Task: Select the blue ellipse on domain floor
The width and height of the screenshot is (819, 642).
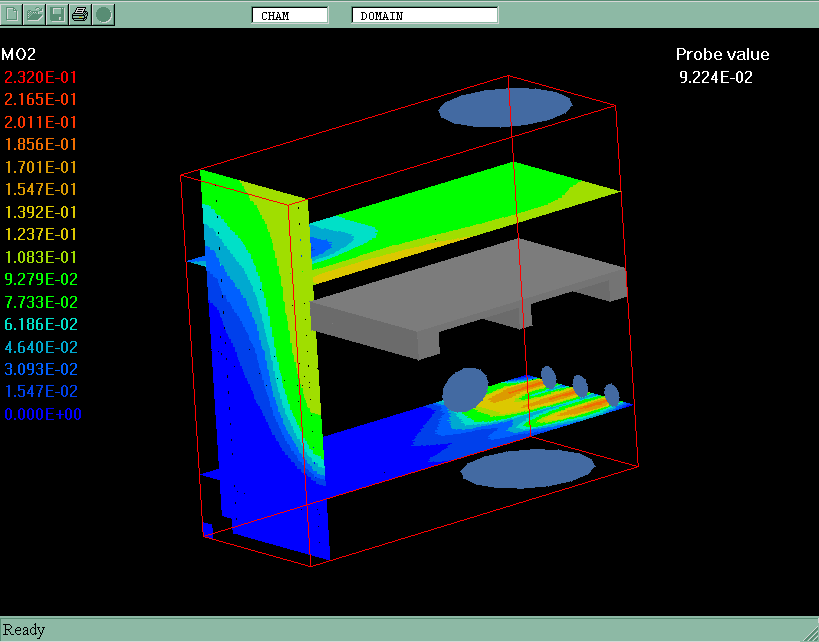Action: [525, 468]
